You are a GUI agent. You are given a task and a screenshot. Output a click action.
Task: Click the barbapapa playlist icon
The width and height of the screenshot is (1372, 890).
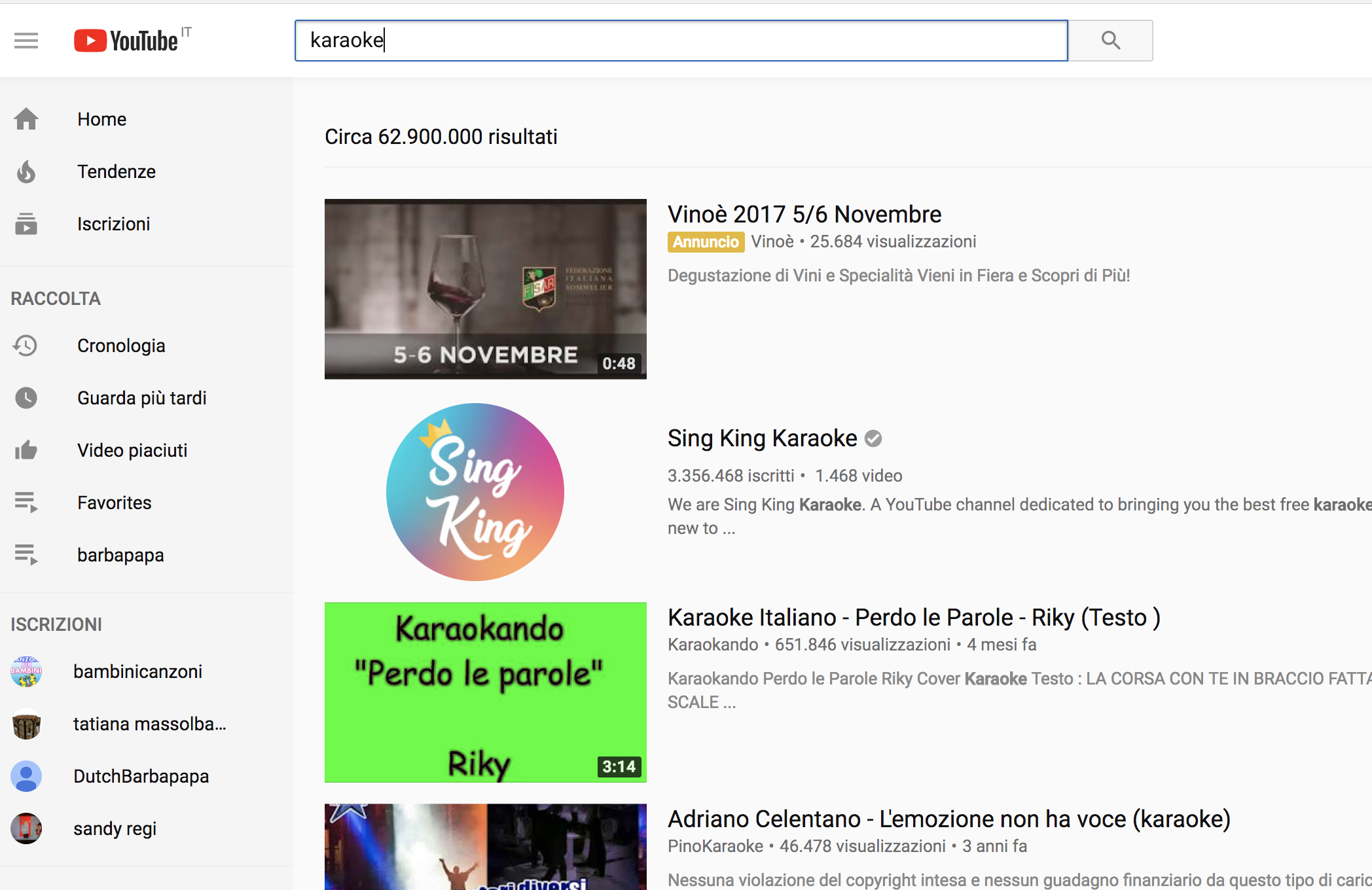(26, 555)
